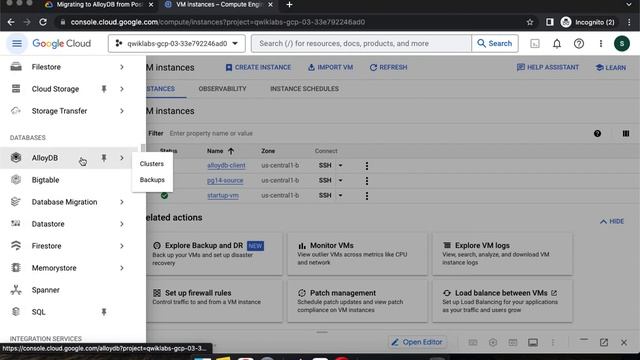
Task: Click the Firestore icon
Action: (x=16, y=246)
